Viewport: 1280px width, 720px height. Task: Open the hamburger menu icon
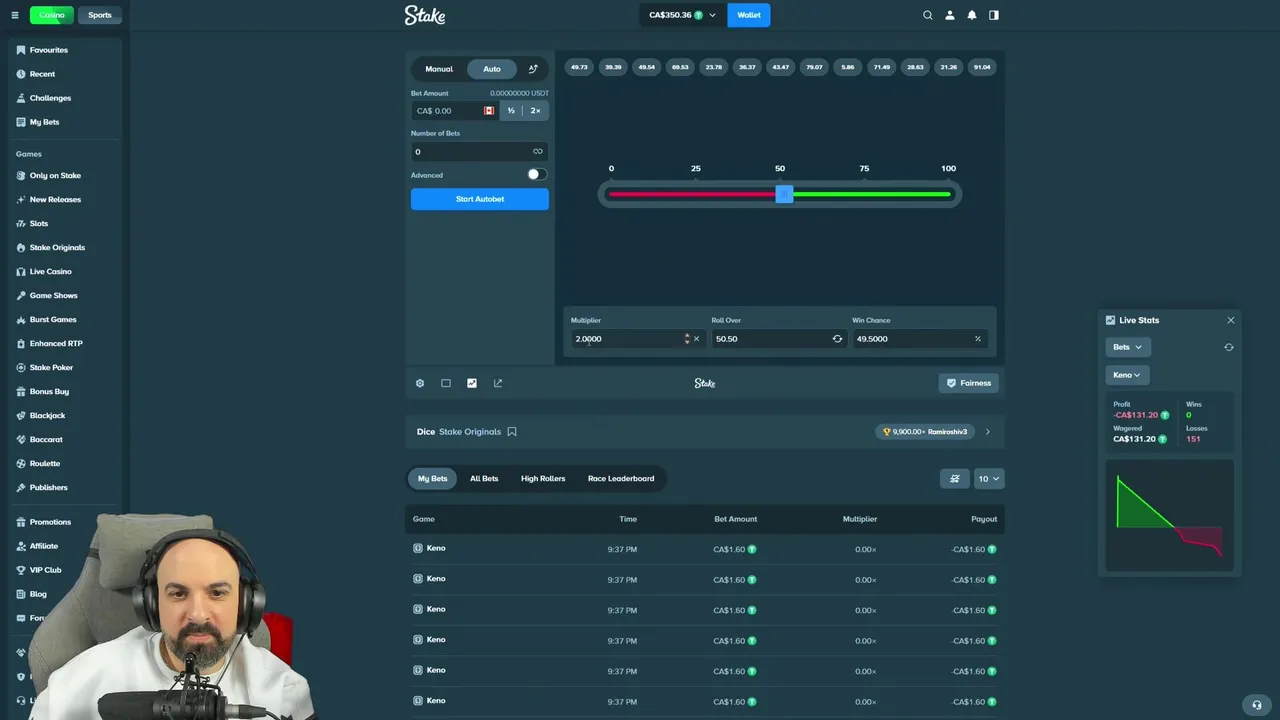point(15,15)
